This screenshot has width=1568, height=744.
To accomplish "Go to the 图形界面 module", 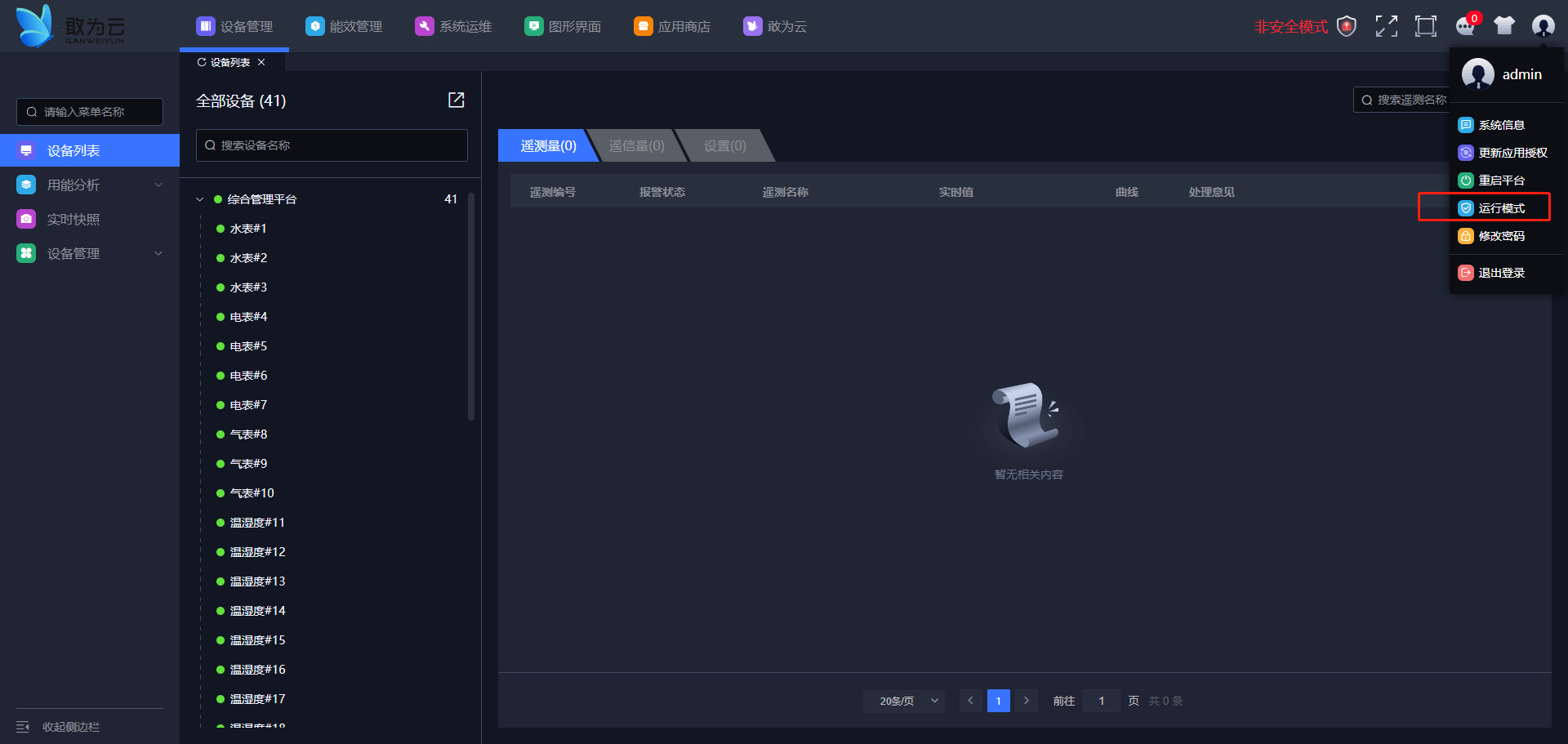I will pos(563,26).
